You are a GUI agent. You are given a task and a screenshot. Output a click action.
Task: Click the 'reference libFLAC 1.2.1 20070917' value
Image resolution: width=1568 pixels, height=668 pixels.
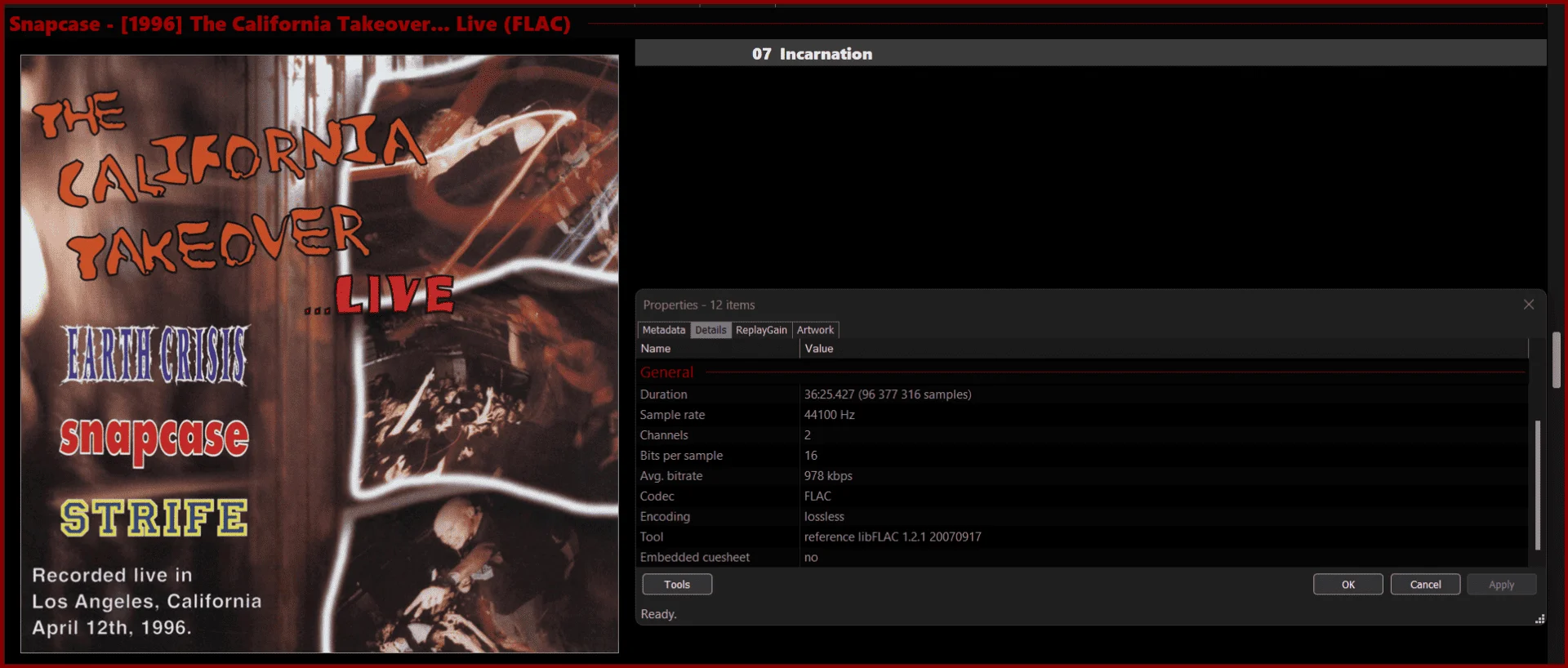893,537
